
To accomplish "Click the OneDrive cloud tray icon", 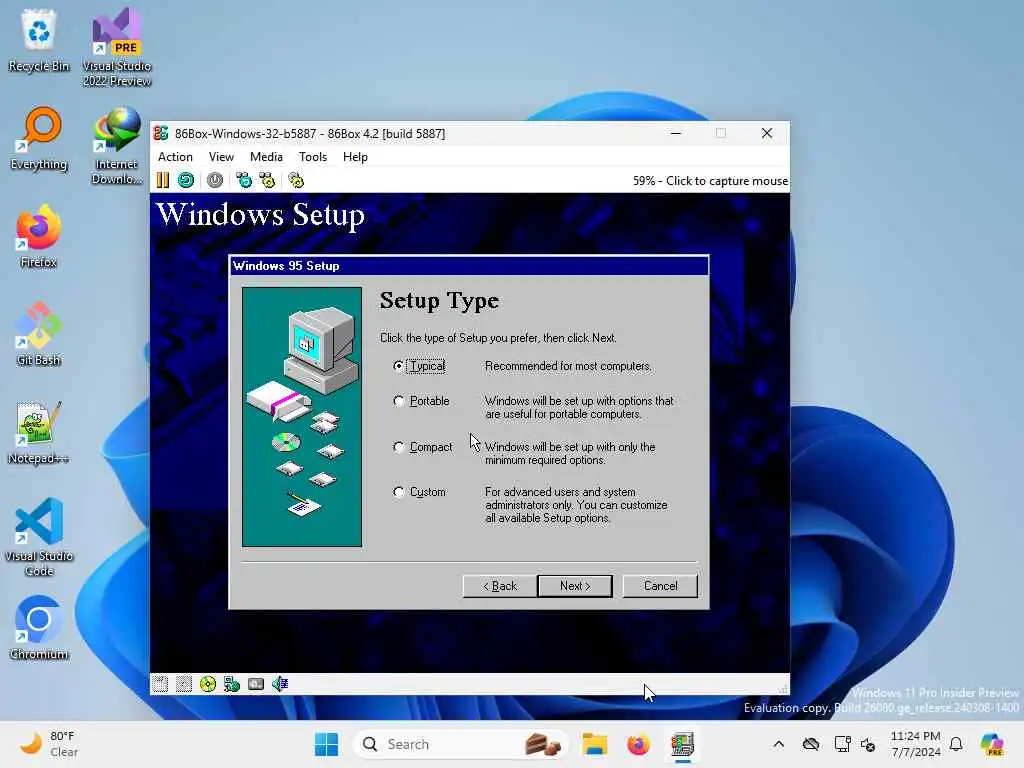I will click(811, 744).
